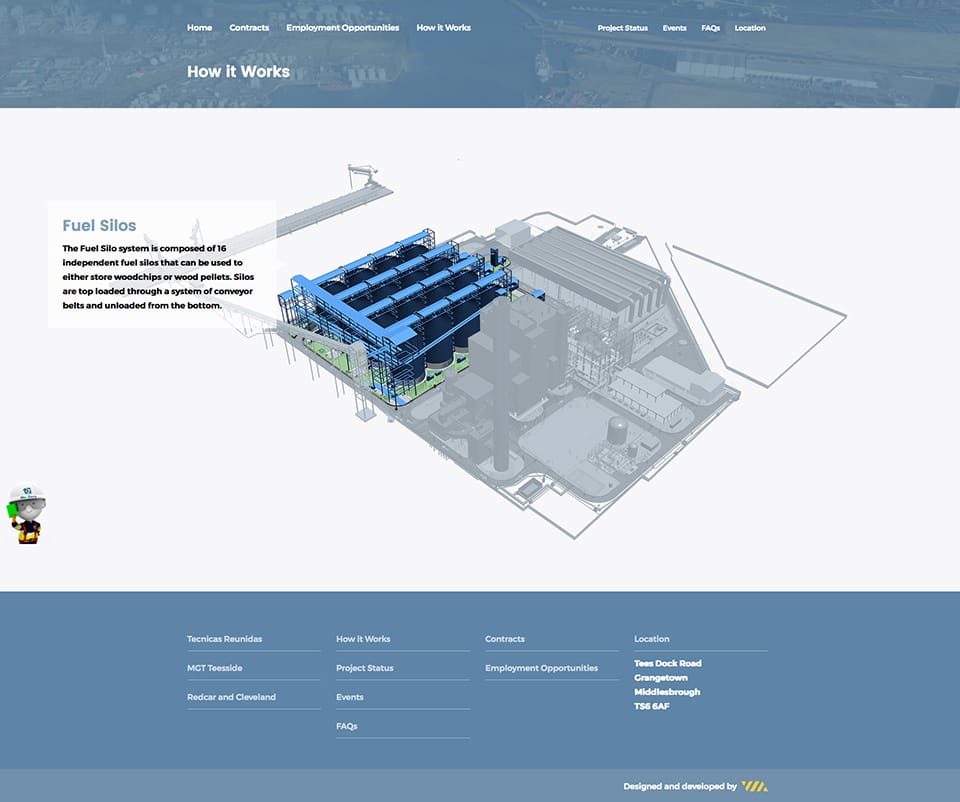Screen dimensions: 960x802
Task: Open the Redcar and Cleveland footer link
Action: [x=231, y=697]
